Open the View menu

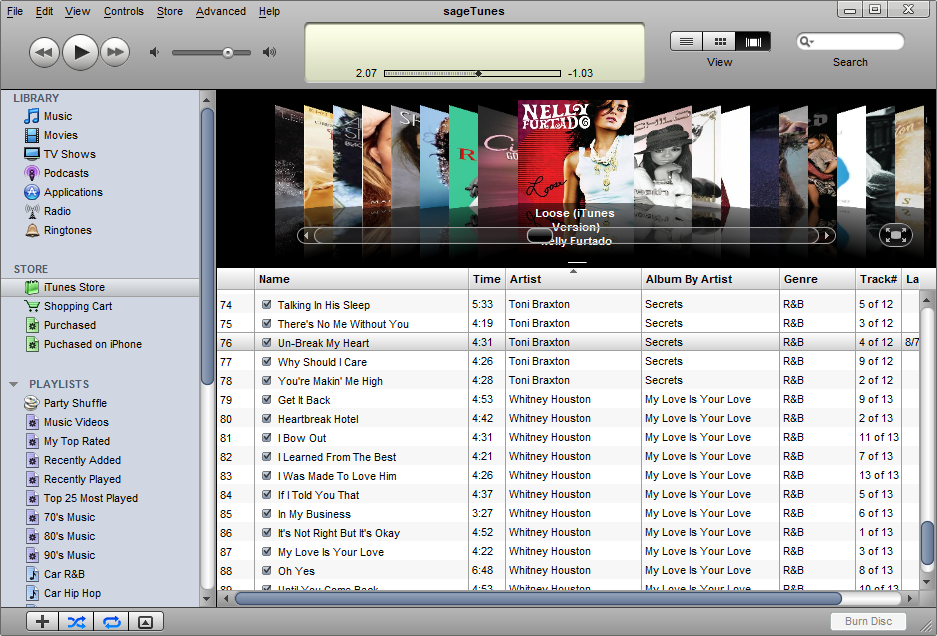tap(78, 11)
